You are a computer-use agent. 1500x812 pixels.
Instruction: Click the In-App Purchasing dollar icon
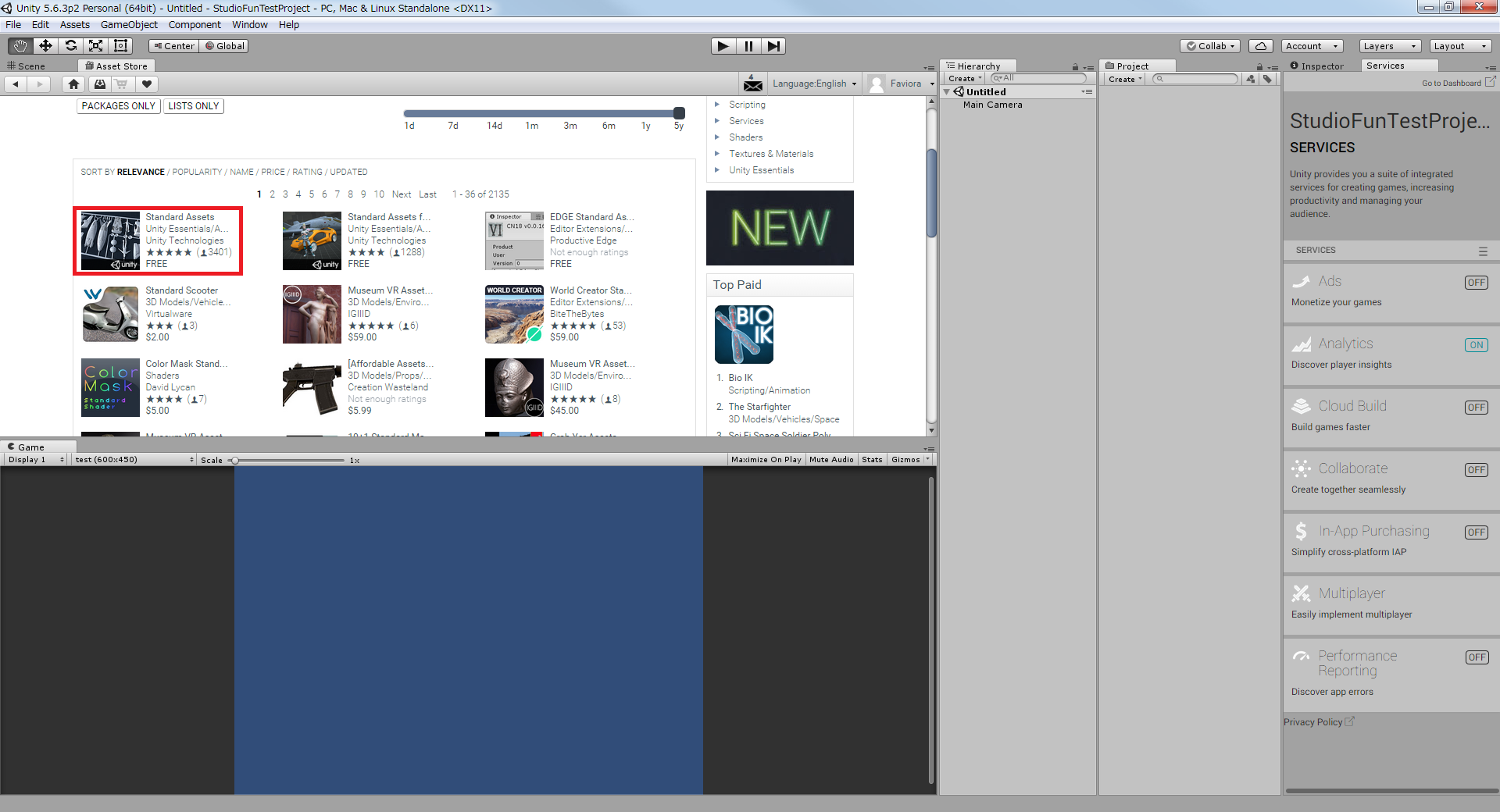pos(1302,531)
